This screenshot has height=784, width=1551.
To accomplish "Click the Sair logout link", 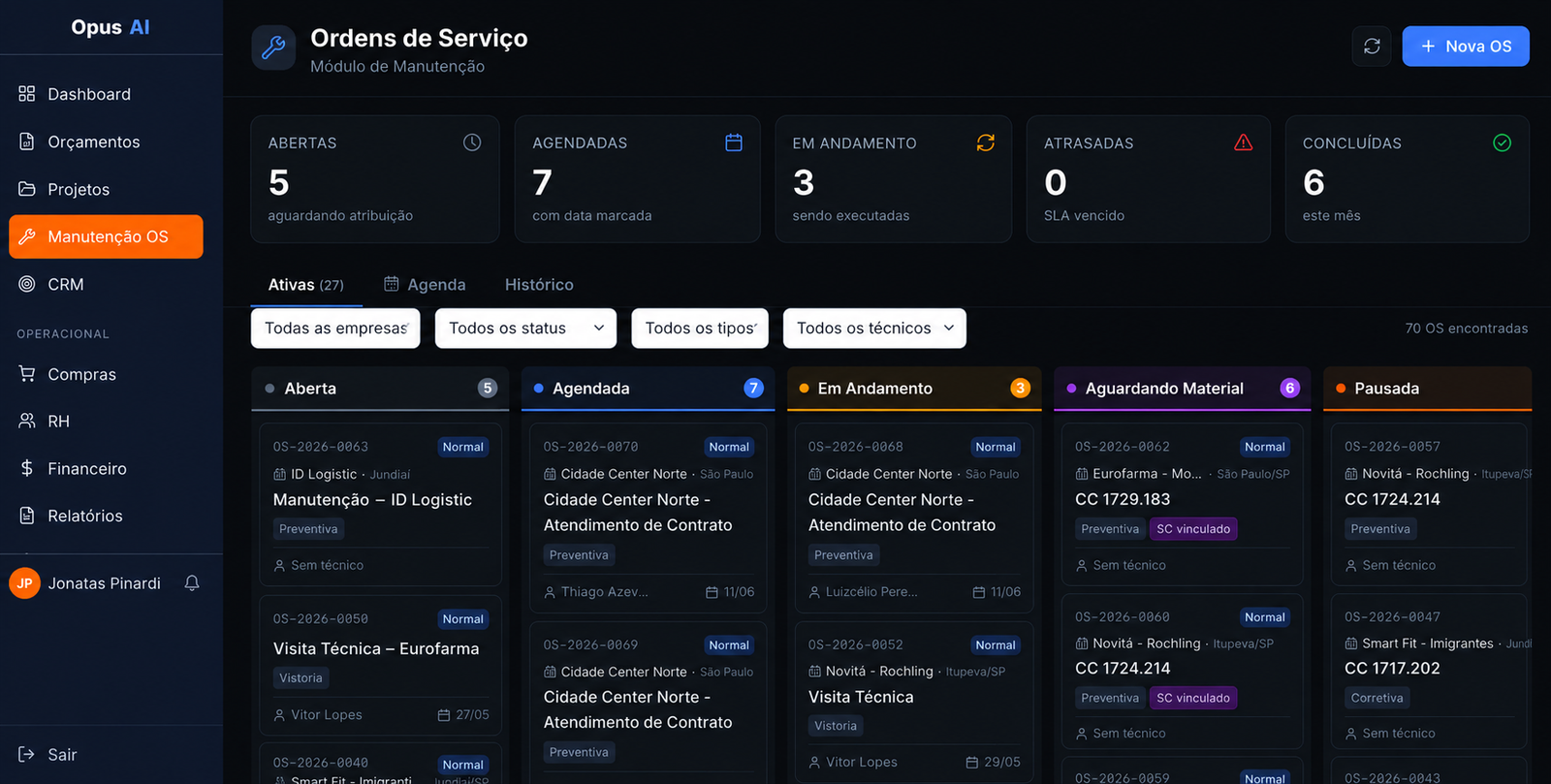I will pyautogui.click(x=48, y=754).
